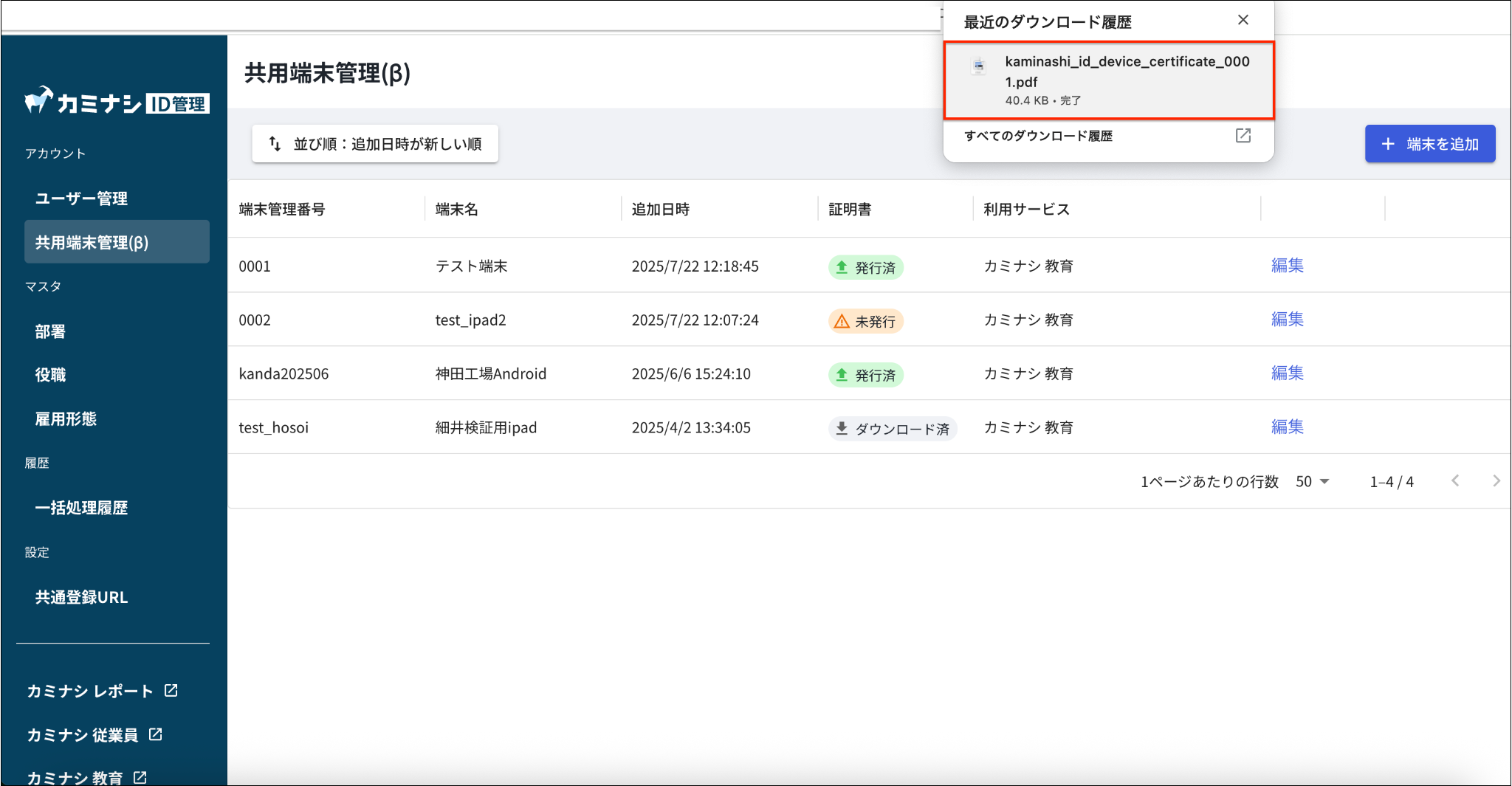Click external-link icon beside カミナシ 教育
The width and height of the screenshot is (1512, 786).
(140, 777)
